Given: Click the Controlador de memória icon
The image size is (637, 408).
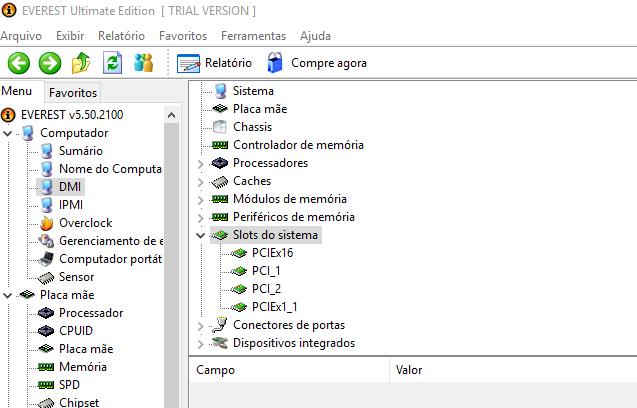Looking at the screenshot, I should [x=220, y=145].
